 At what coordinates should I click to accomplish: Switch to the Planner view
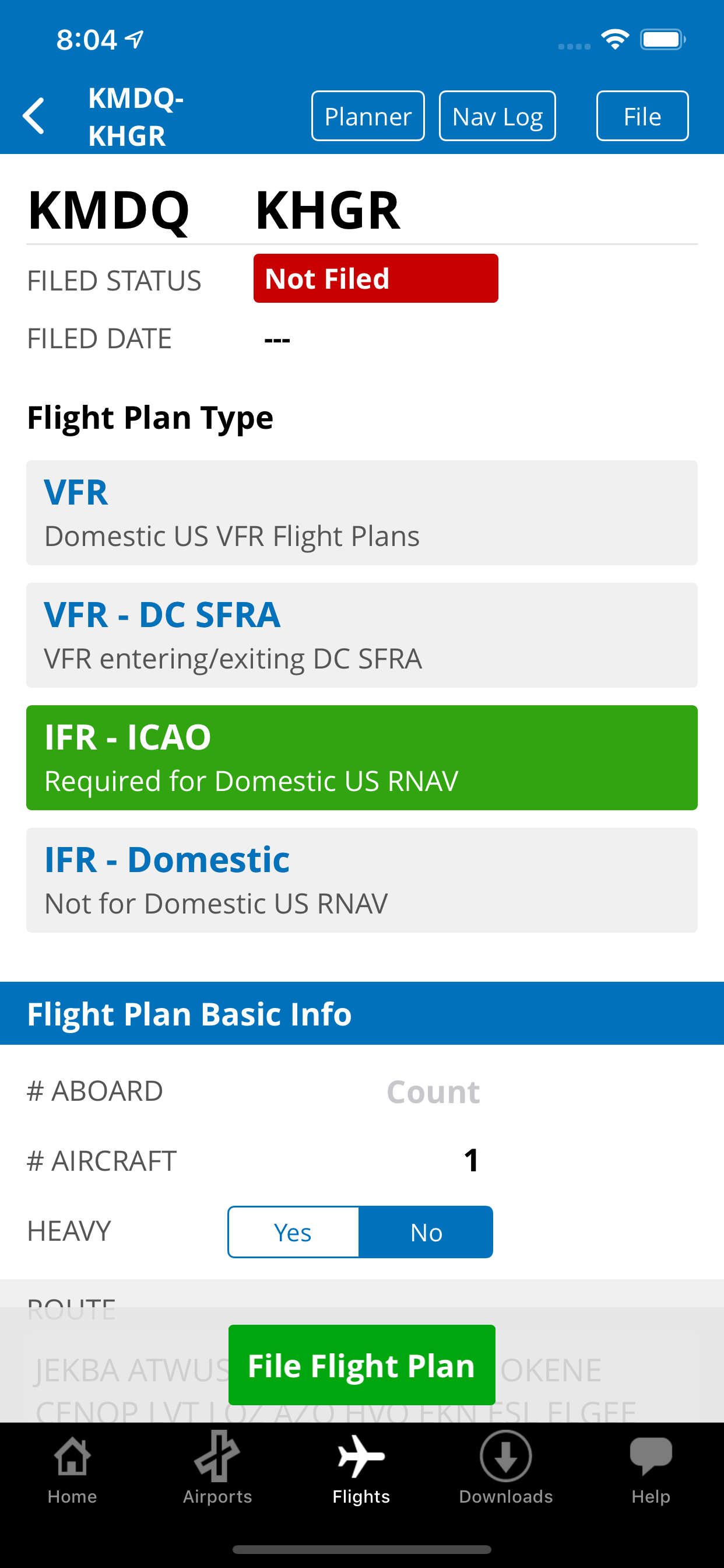(x=367, y=116)
